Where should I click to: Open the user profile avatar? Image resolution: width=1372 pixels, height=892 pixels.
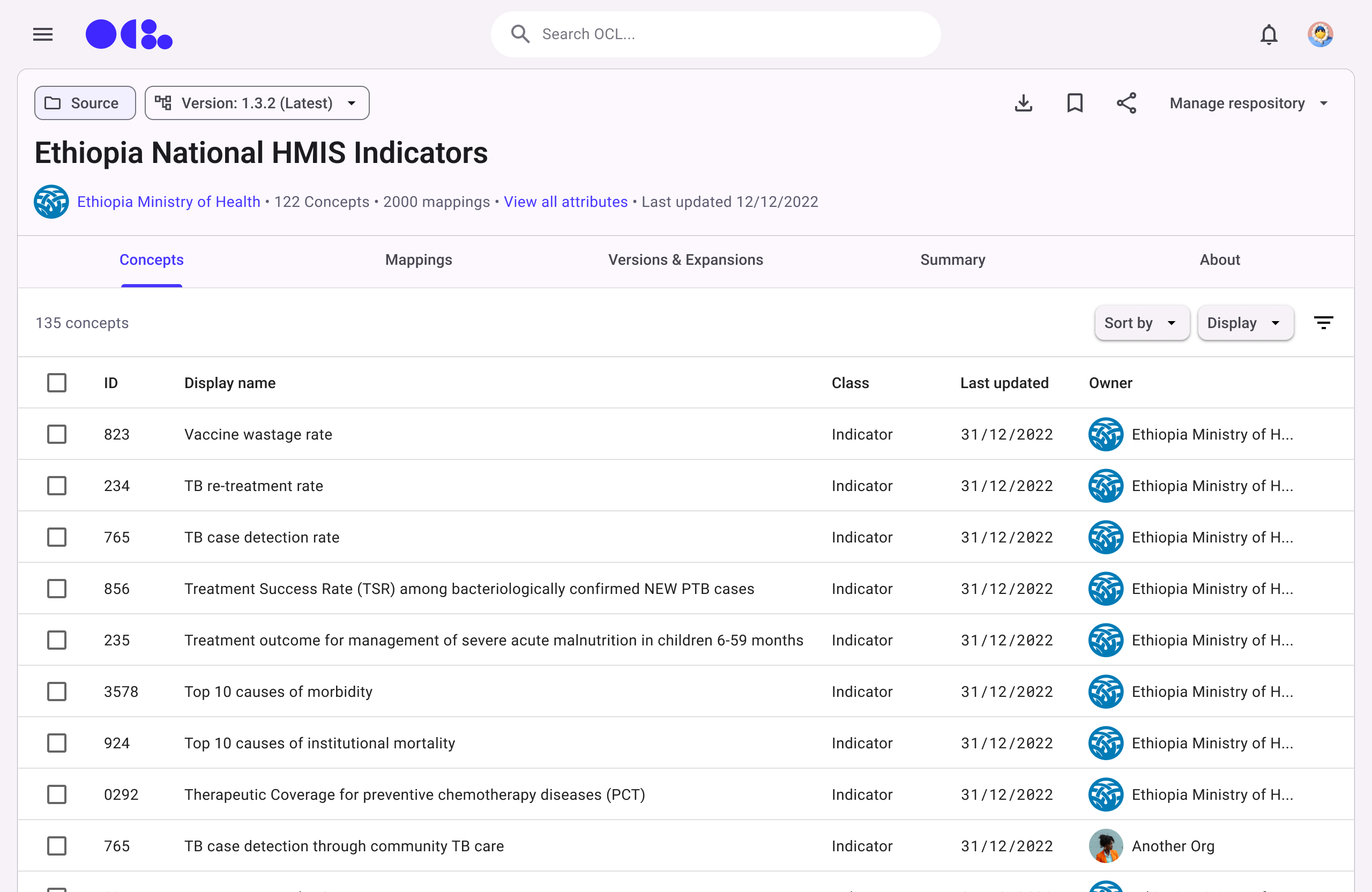pyautogui.click(x=1319, y=35)
